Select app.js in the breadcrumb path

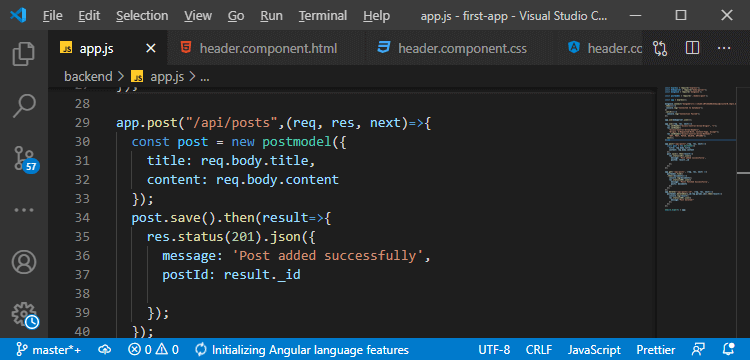point(167,76)
